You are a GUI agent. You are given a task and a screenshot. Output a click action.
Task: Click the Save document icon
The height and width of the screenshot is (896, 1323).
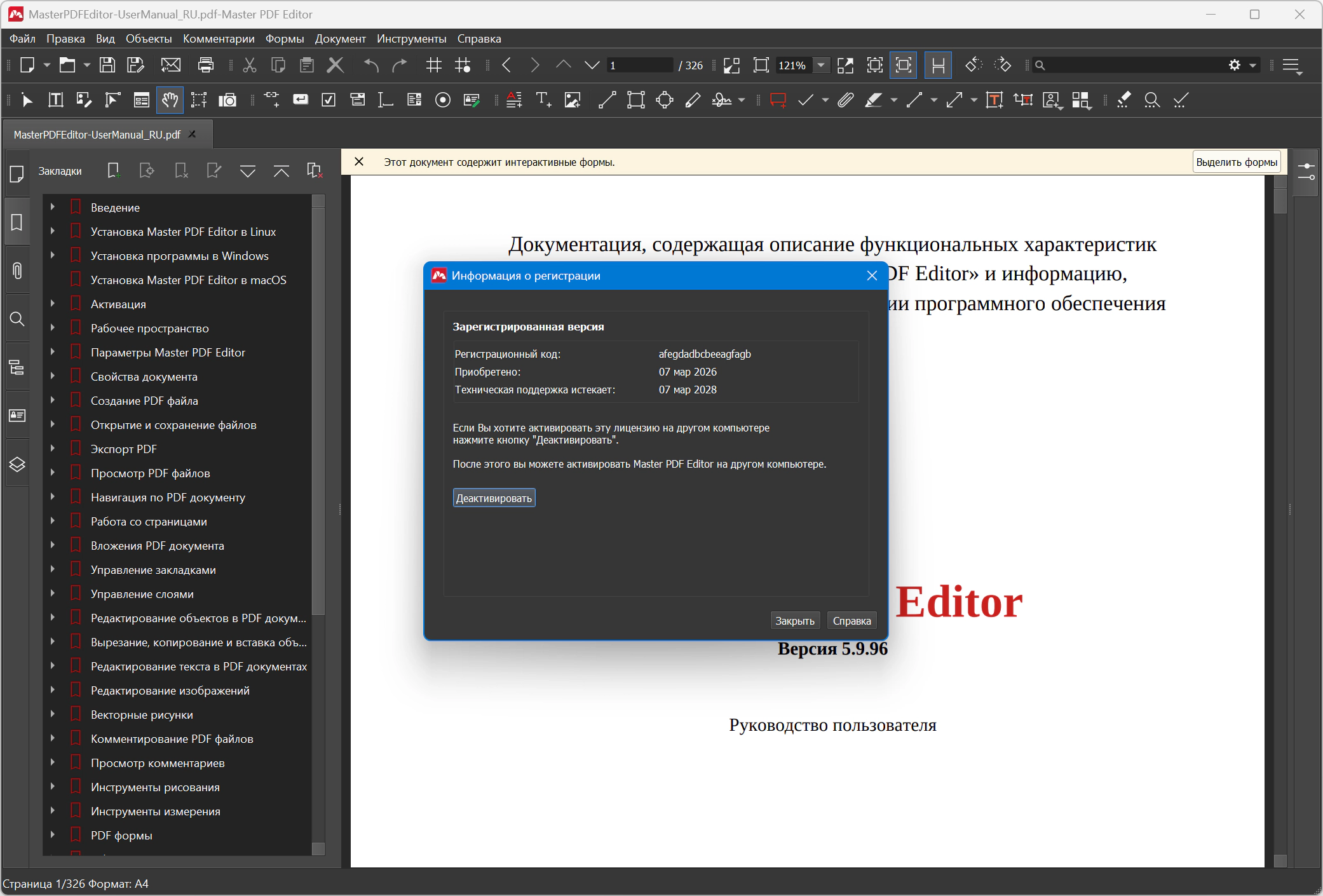pos(107,65)
